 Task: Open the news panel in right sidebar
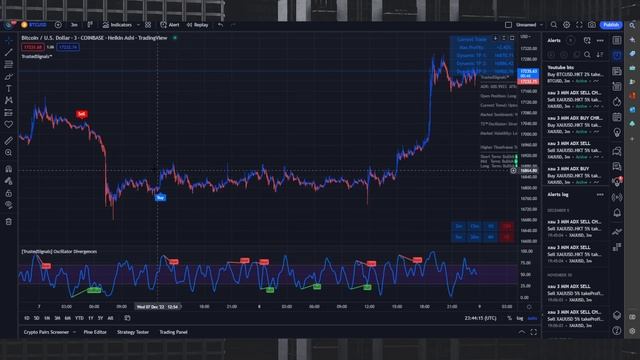point(617,71)
